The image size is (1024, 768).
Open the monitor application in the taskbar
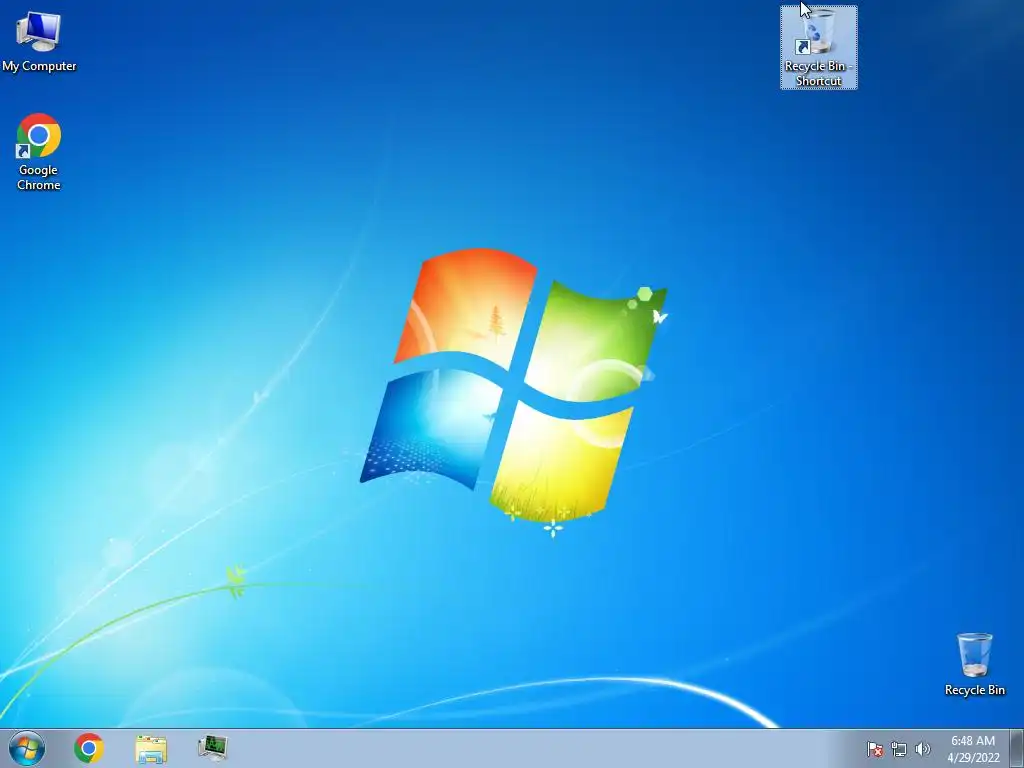point(213,748)
